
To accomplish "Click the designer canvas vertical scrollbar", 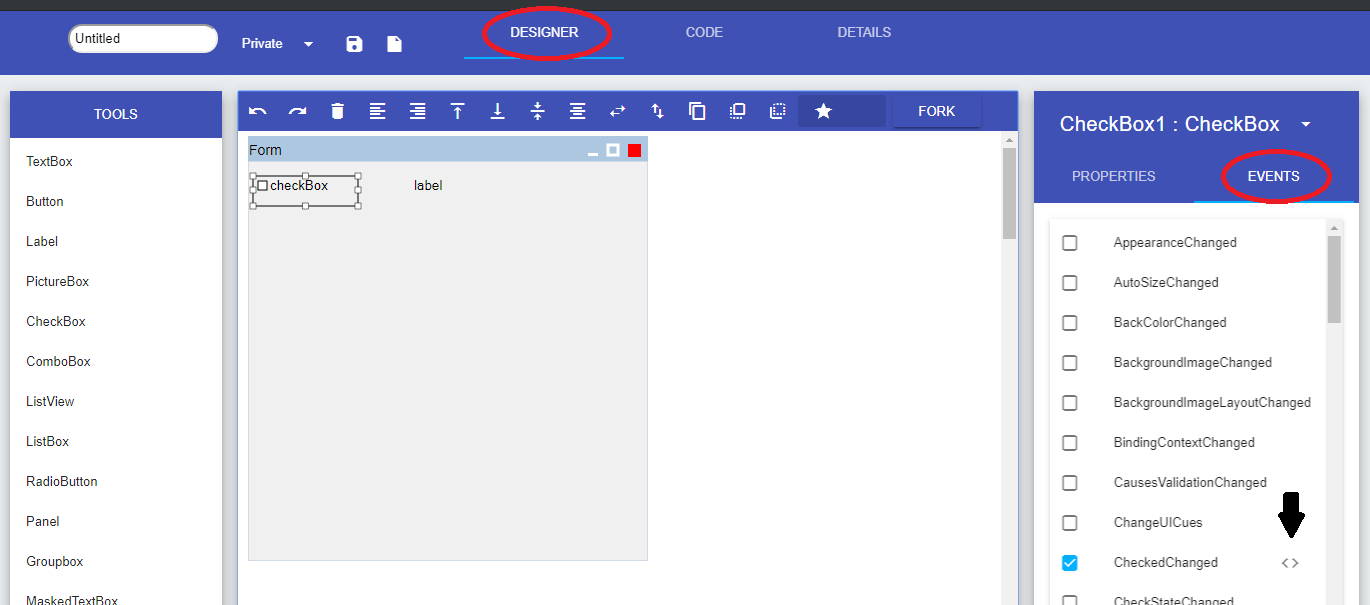I will 1009,193.
